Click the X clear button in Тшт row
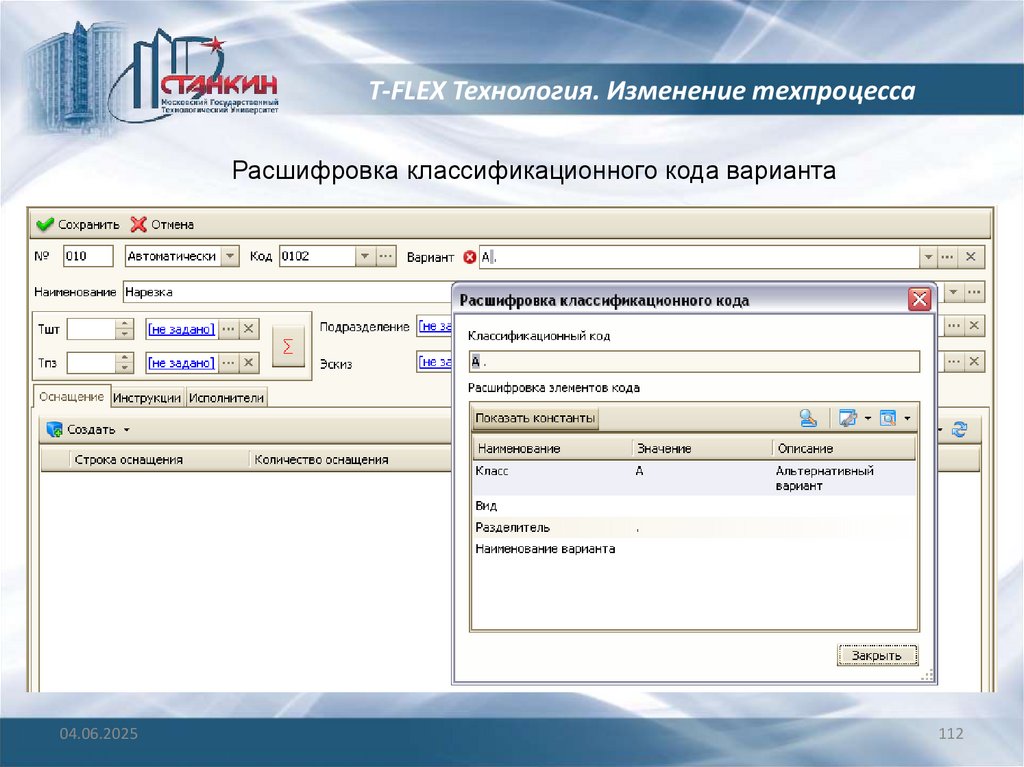This screenshot has height=767, width=1024. coord(248,329)
